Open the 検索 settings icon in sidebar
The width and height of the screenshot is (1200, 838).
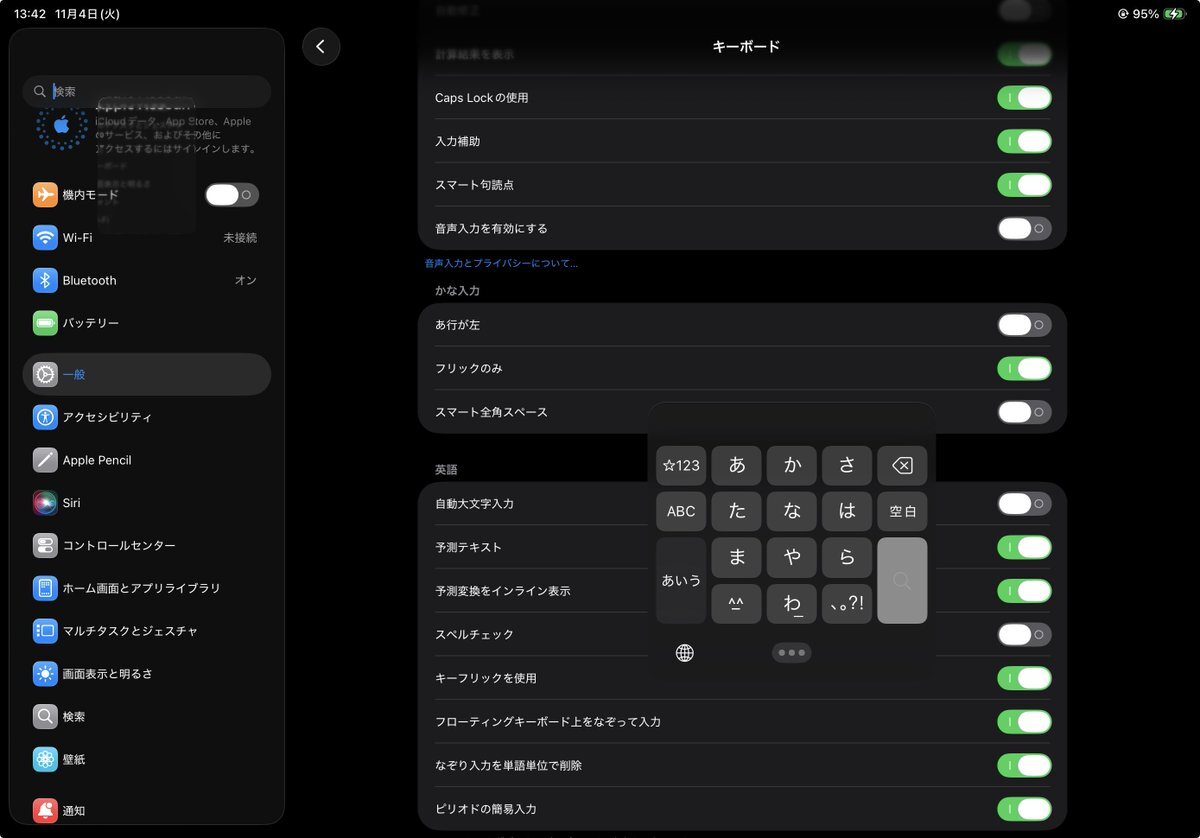click(x=45, y=717)
